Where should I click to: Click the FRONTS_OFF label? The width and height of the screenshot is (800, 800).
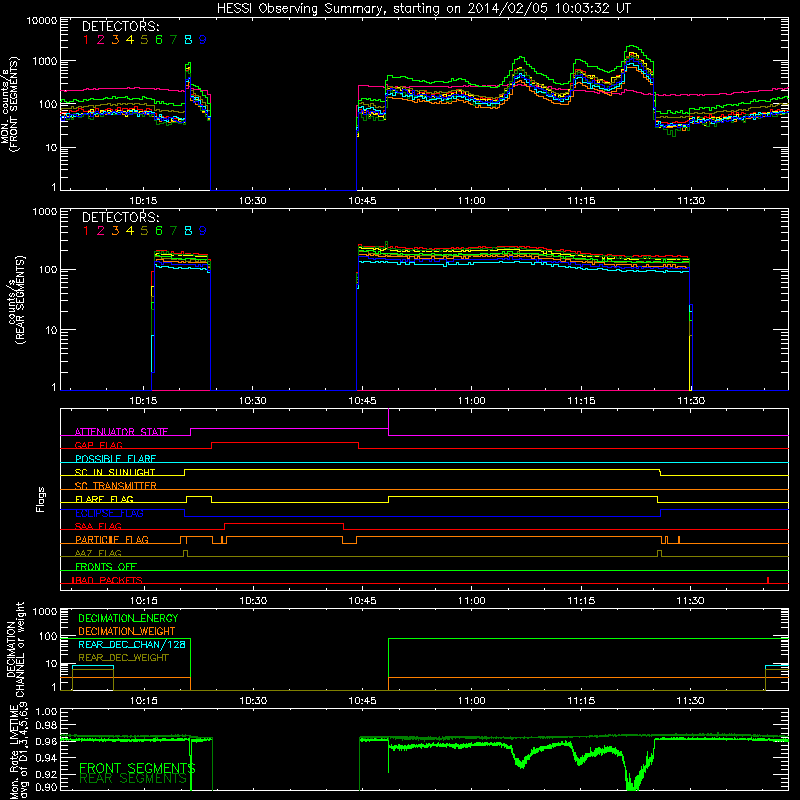(x=106, y=566)
